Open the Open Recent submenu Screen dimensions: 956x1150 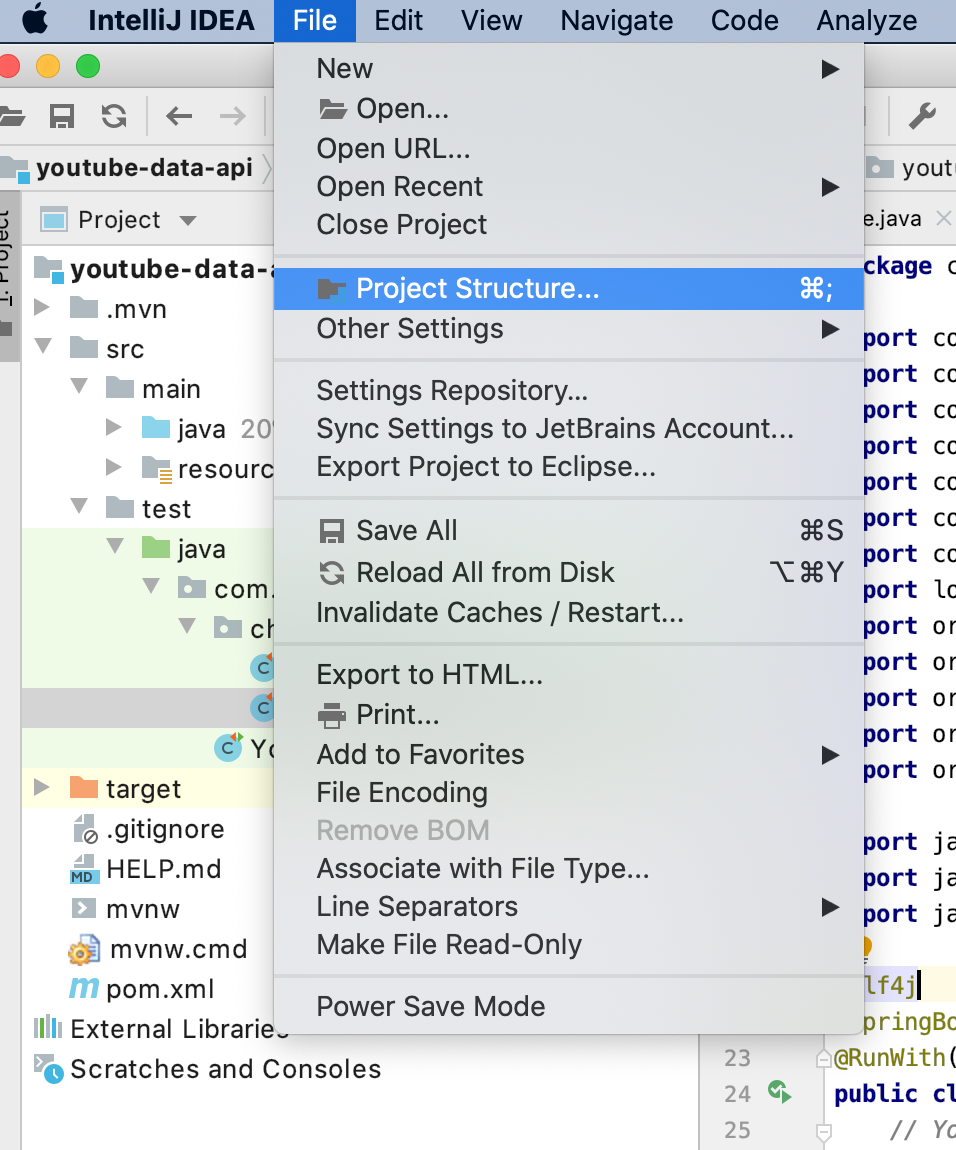pyautogui.click(x=569, y=187)
